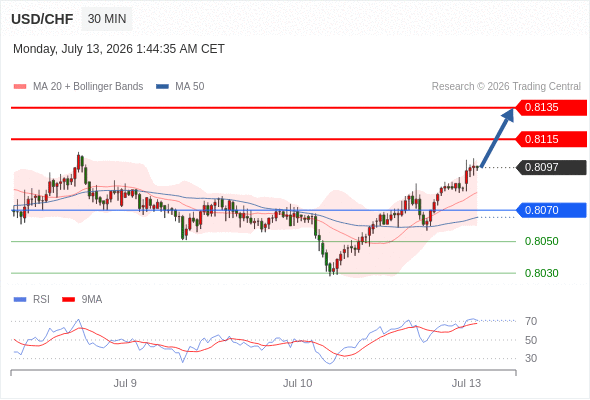Click the Jul 9 date axis label
Screen dimensions: 590x400
click(125, 383)
